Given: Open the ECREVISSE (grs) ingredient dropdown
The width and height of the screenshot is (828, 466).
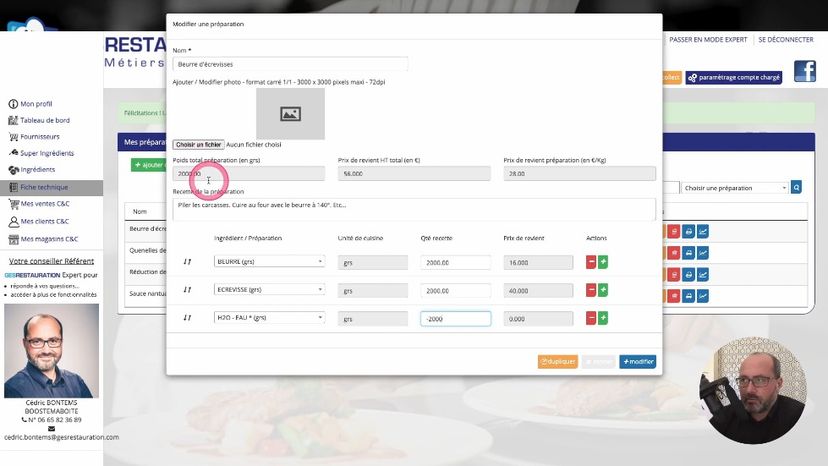Looking at the screenshot, I should [269, 289].
